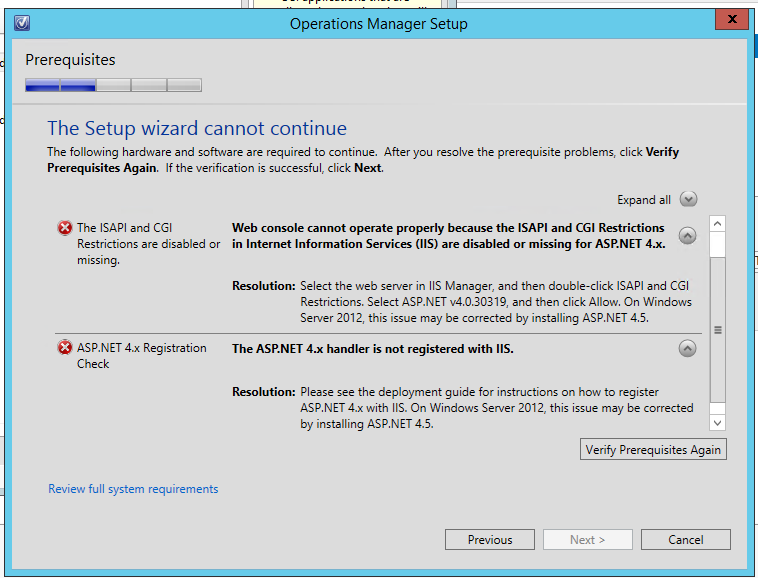Image resolution: width=758 pixels, height=578 pixels.
Task: Click red error icon for ASP.NET 4.x Registration Check
Action: click(65, 347)
